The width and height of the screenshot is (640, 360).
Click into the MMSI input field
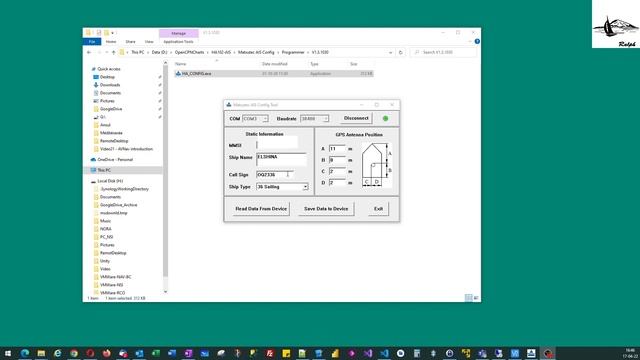coord(277,145)
